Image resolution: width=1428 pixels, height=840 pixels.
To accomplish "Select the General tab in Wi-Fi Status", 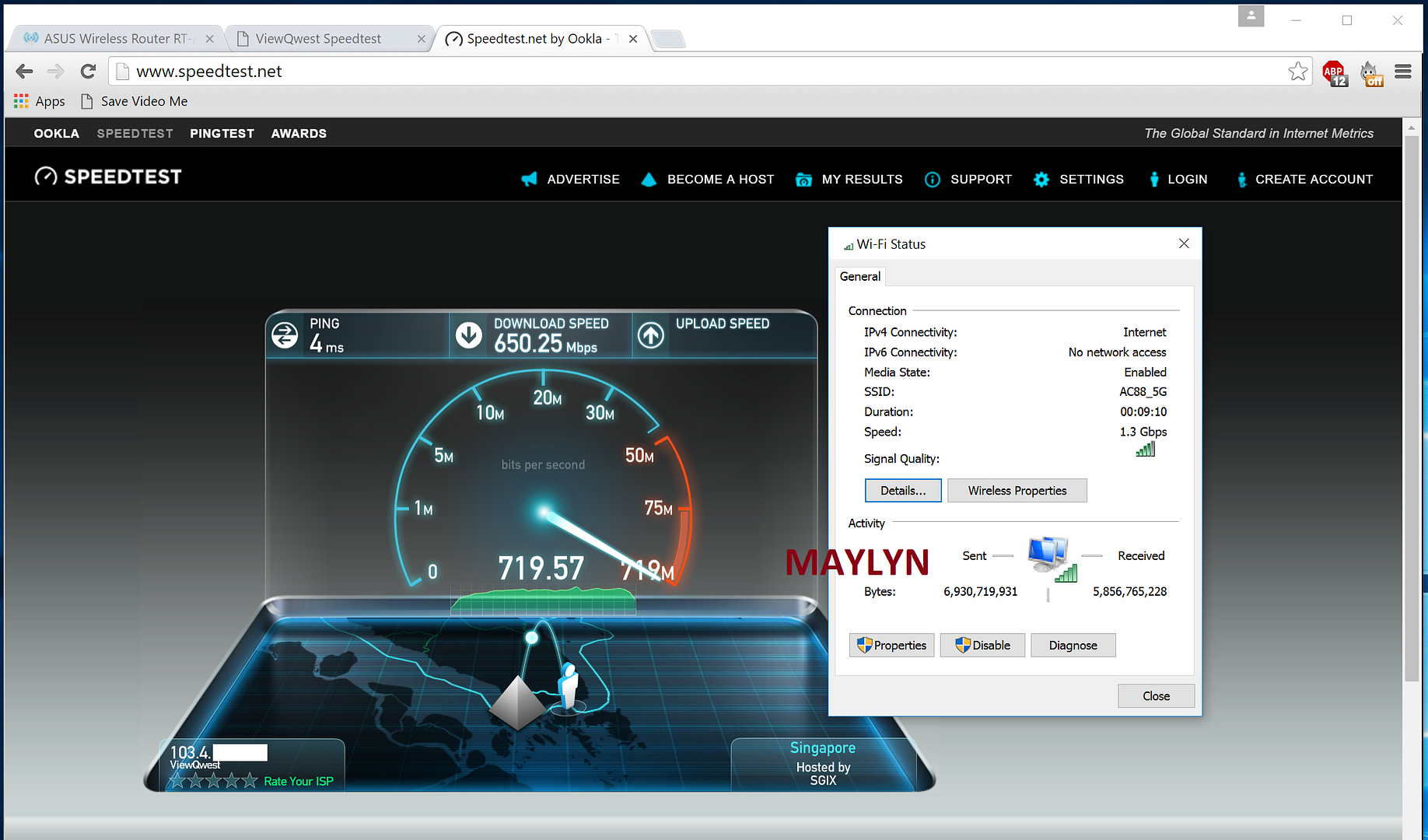I will point(859,276).
